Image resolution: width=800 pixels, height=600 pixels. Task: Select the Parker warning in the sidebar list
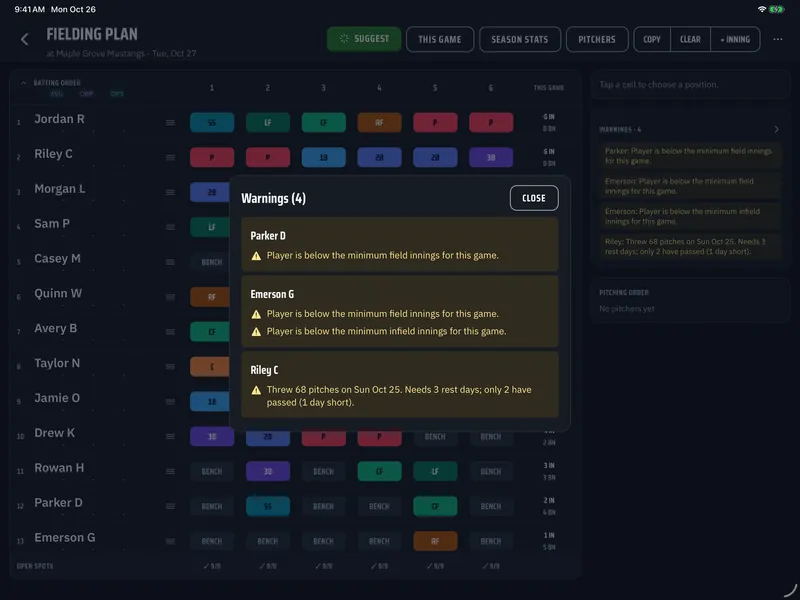click(x=690, y=156)
